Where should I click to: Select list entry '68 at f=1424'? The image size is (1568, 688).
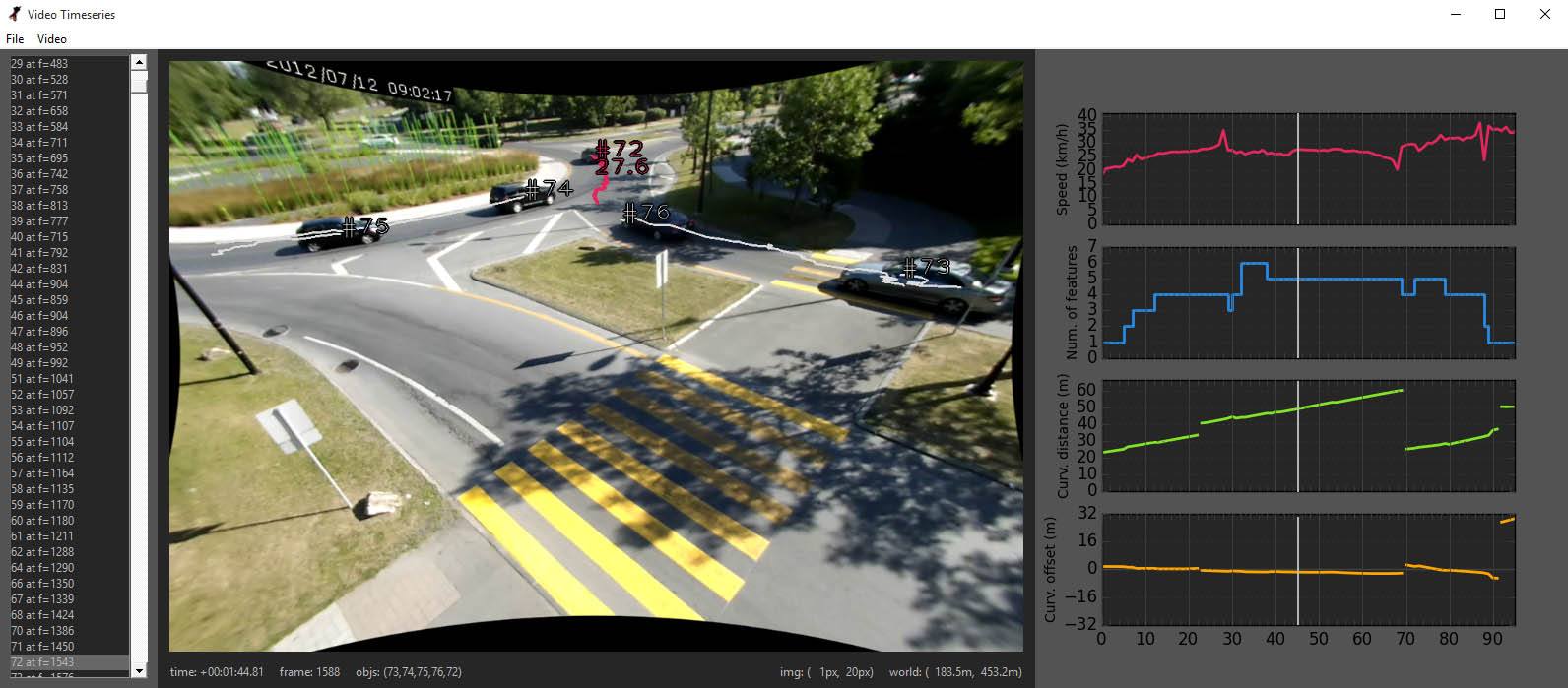[69, 615]
